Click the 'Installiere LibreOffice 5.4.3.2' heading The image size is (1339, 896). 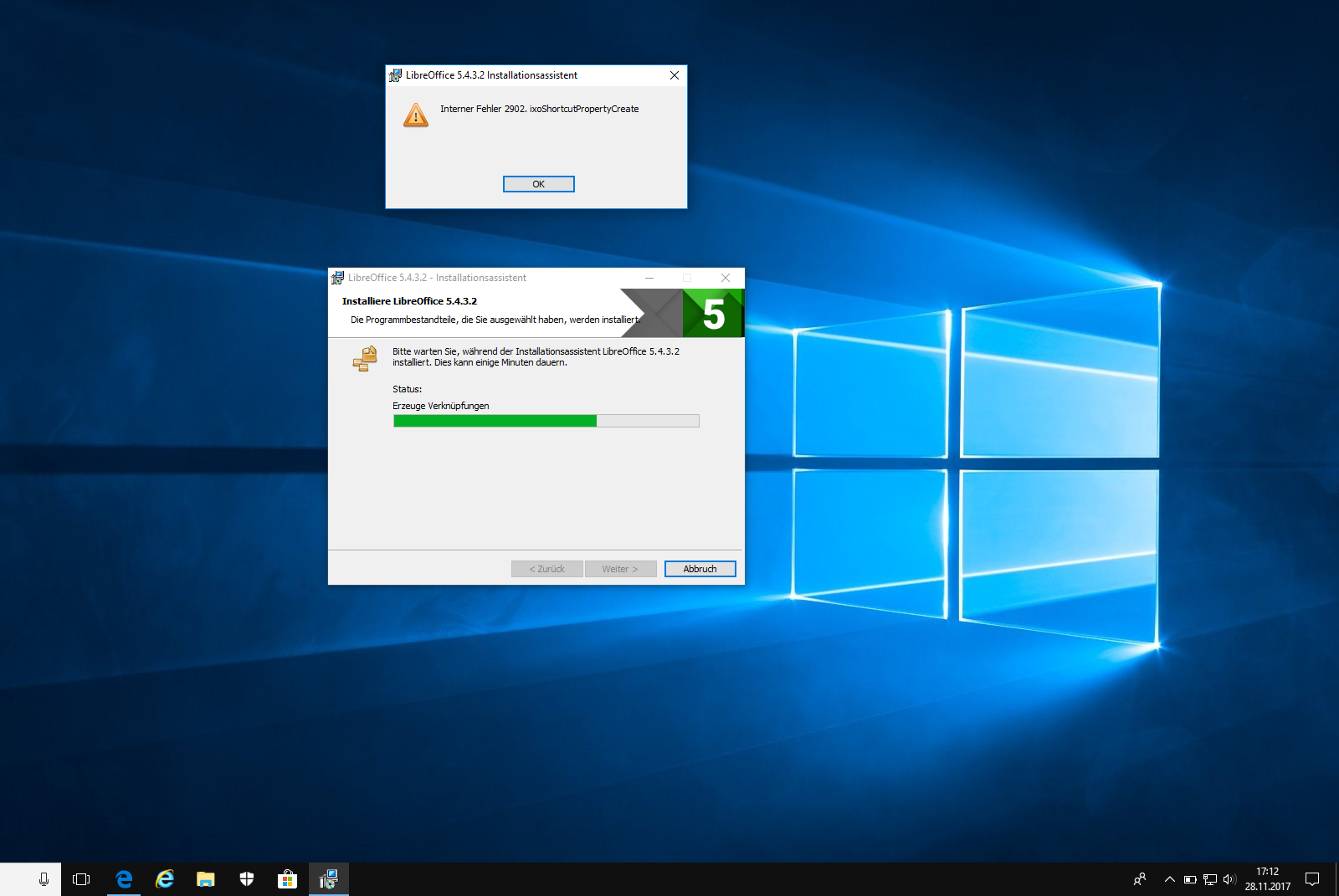tap(409, 301)
